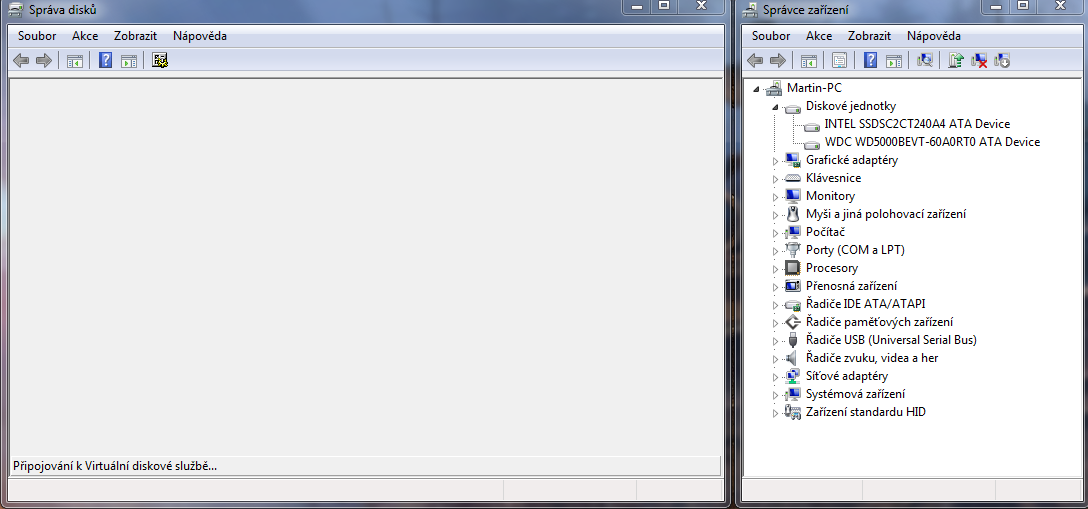Select the Grafické adaptéry label
1088x509 pixels.
click(852, 160)
